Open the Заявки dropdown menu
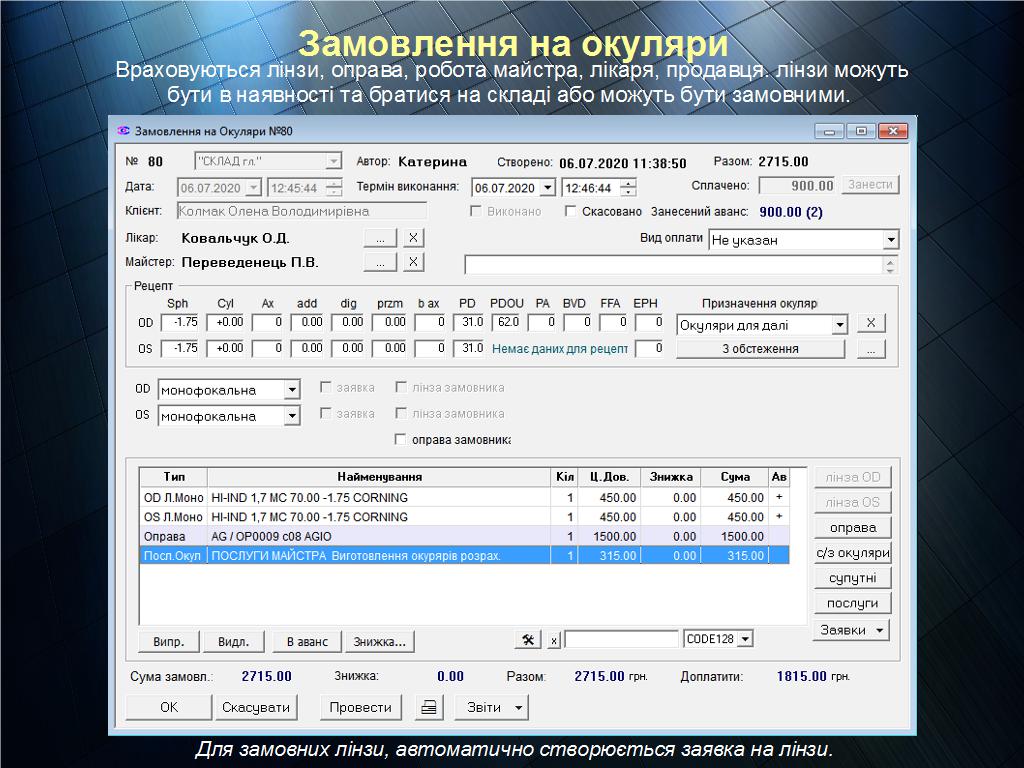This screenshot has width=1024, height=768. 852,630
